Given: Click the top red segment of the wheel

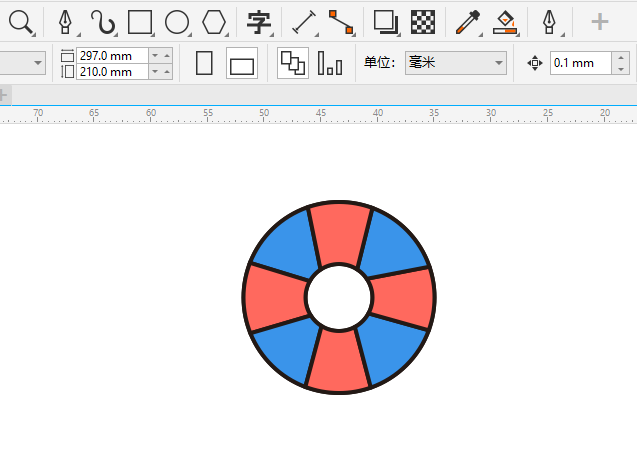Looking at the screenshot, I should pos(339,234).
